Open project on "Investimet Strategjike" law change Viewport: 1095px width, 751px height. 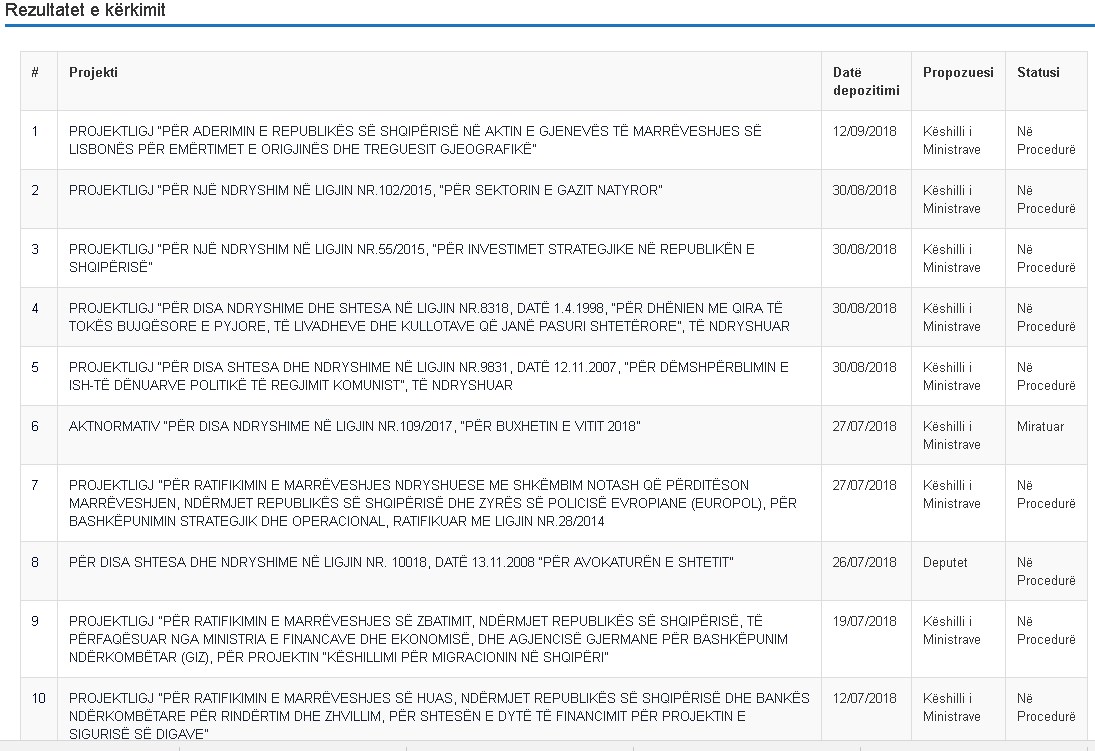[411, 258]
